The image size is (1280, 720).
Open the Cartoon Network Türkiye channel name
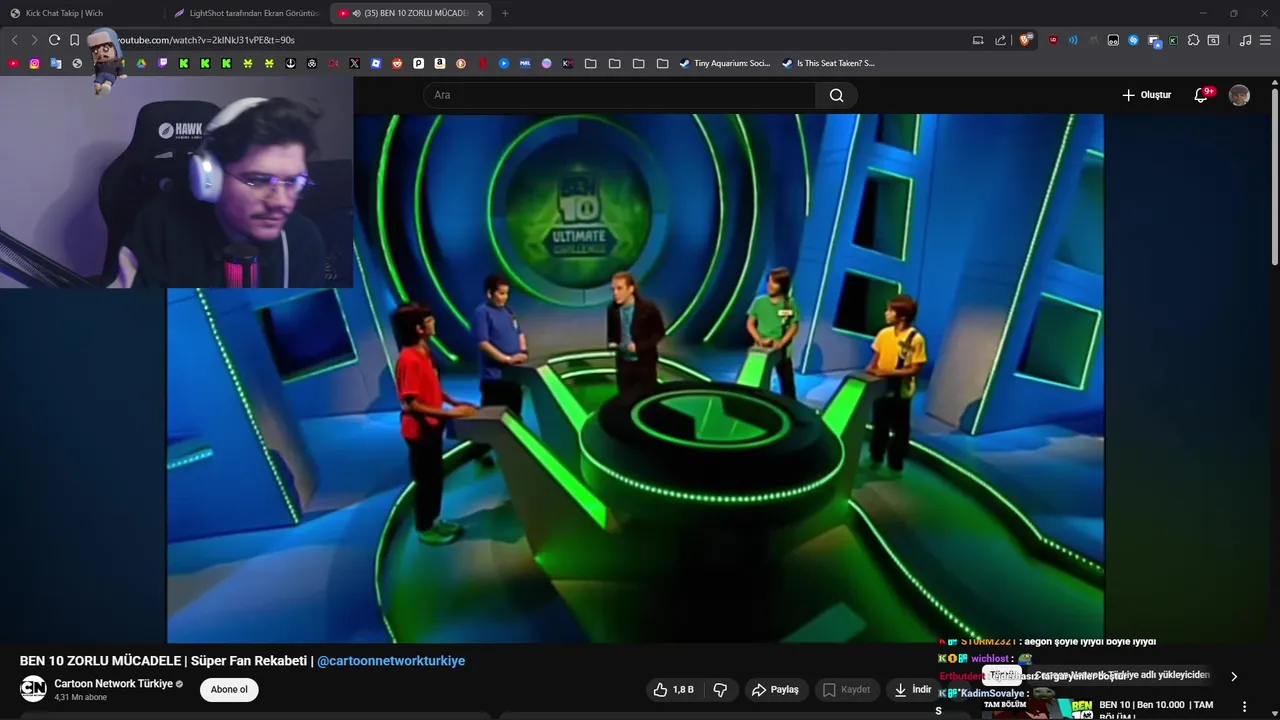tap(113, 684)
